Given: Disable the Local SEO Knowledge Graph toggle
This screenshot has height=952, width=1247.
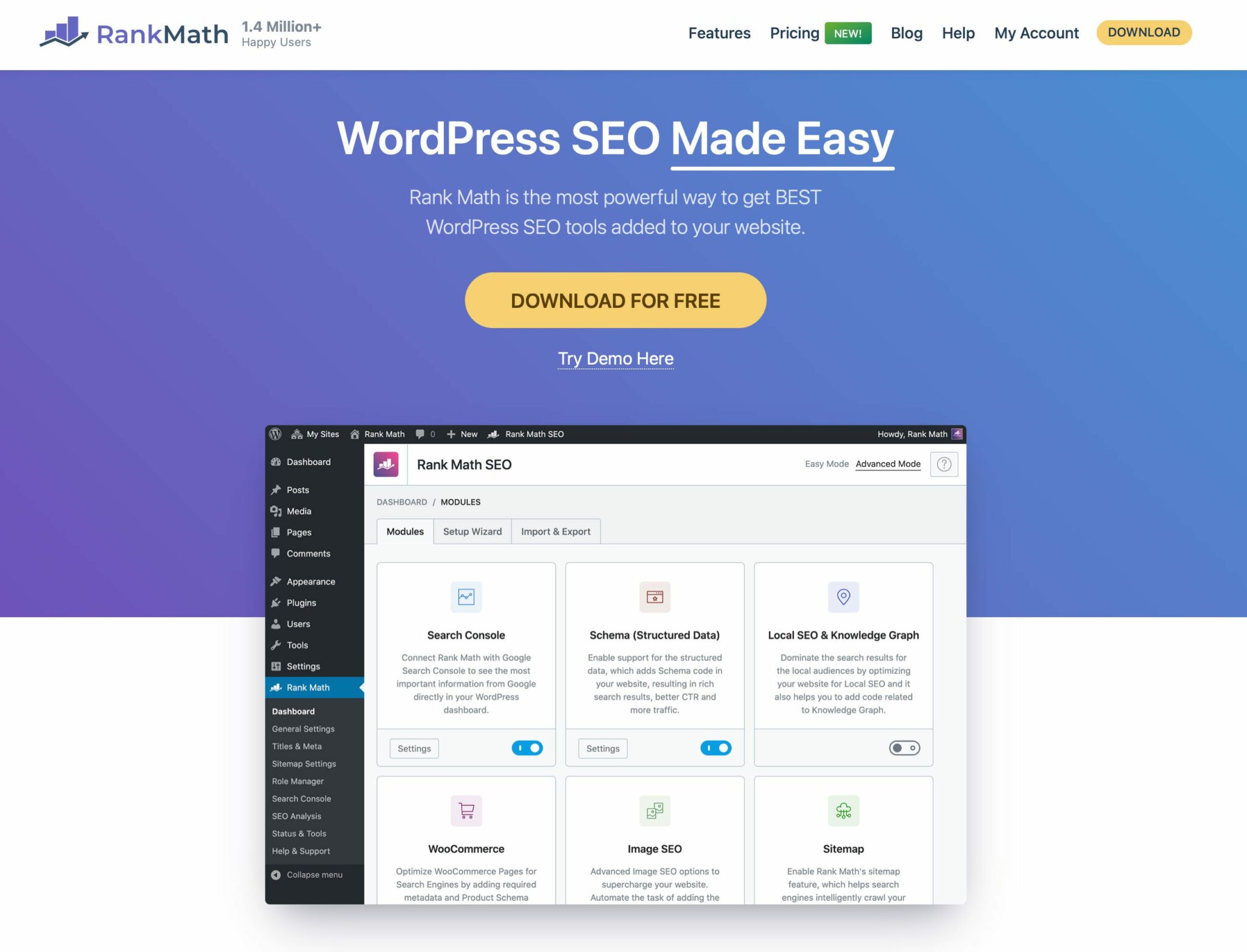Looking at the screenshot, I should (904, 747).
